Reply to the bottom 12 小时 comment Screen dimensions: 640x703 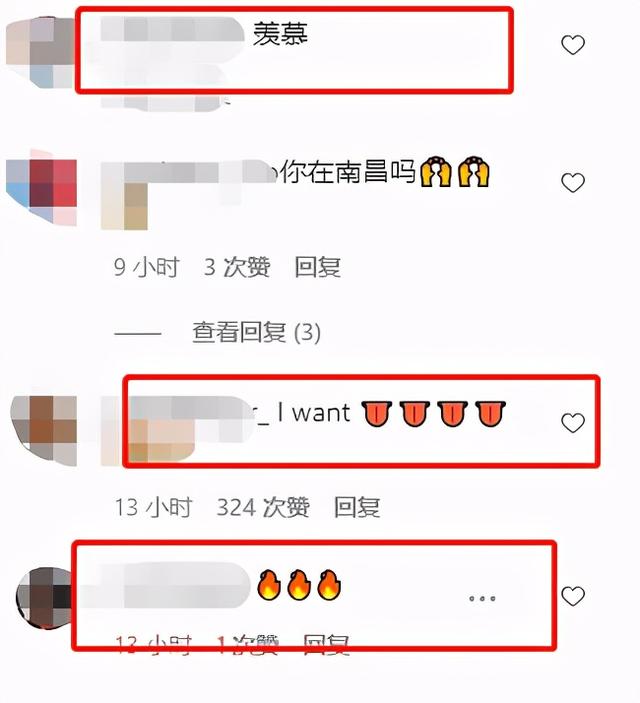point(326,646)
